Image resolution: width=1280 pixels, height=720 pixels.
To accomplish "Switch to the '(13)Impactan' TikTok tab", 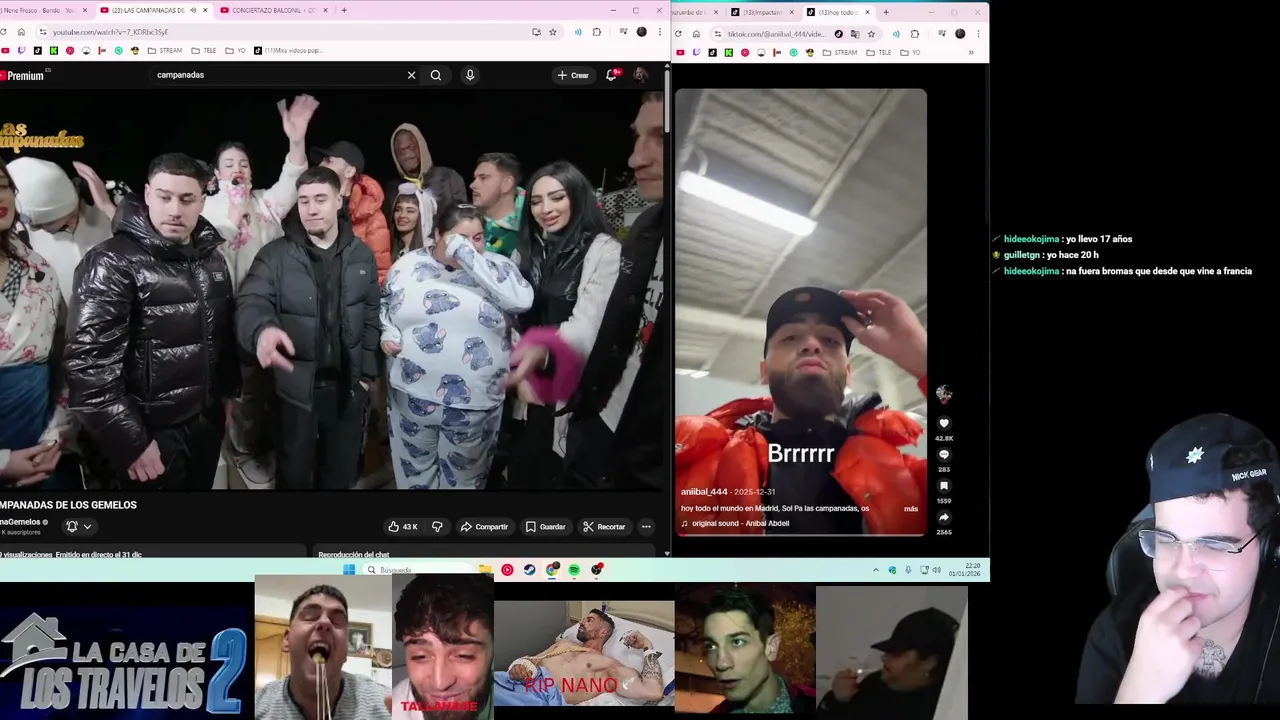I will 762,12.
